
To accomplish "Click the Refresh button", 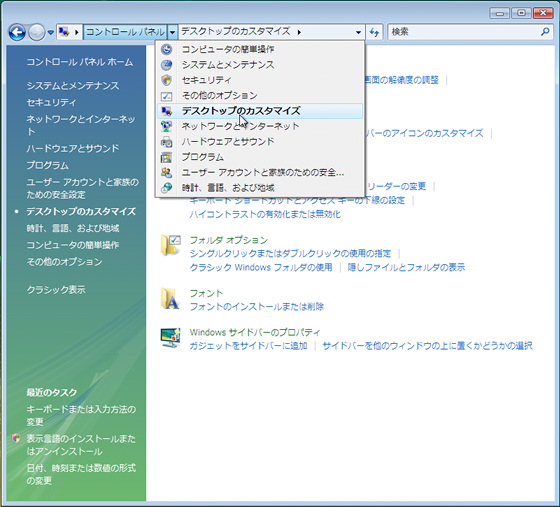I will click(x=374, y=32).
